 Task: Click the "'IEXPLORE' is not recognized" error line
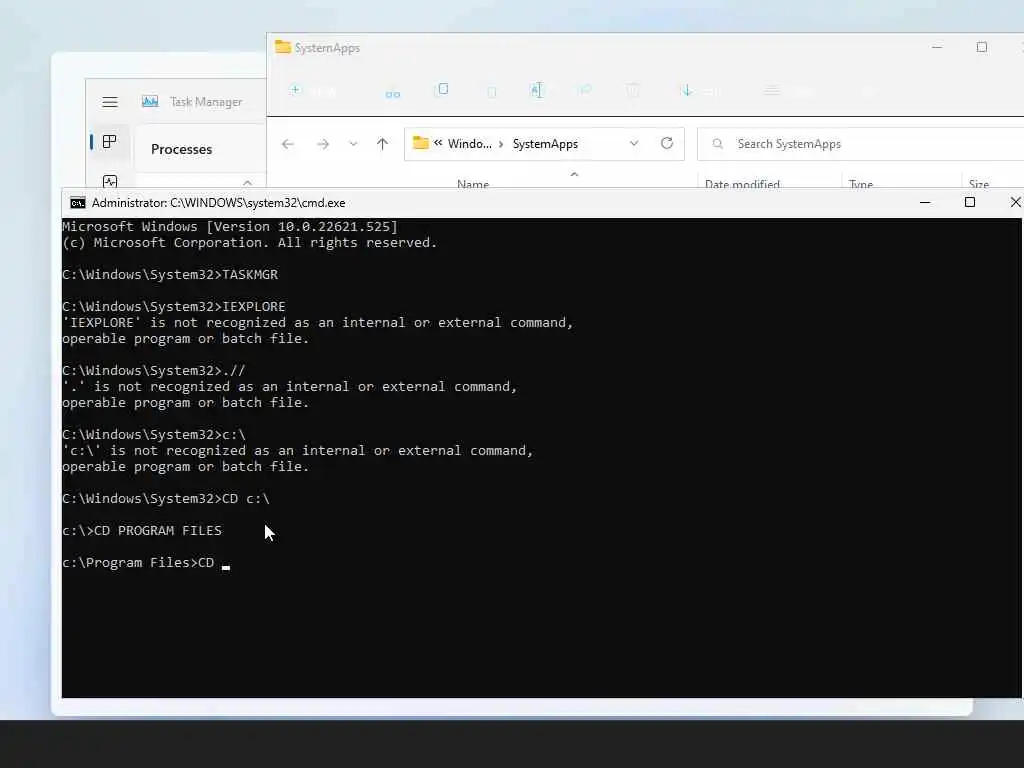(x=317, y=323)
